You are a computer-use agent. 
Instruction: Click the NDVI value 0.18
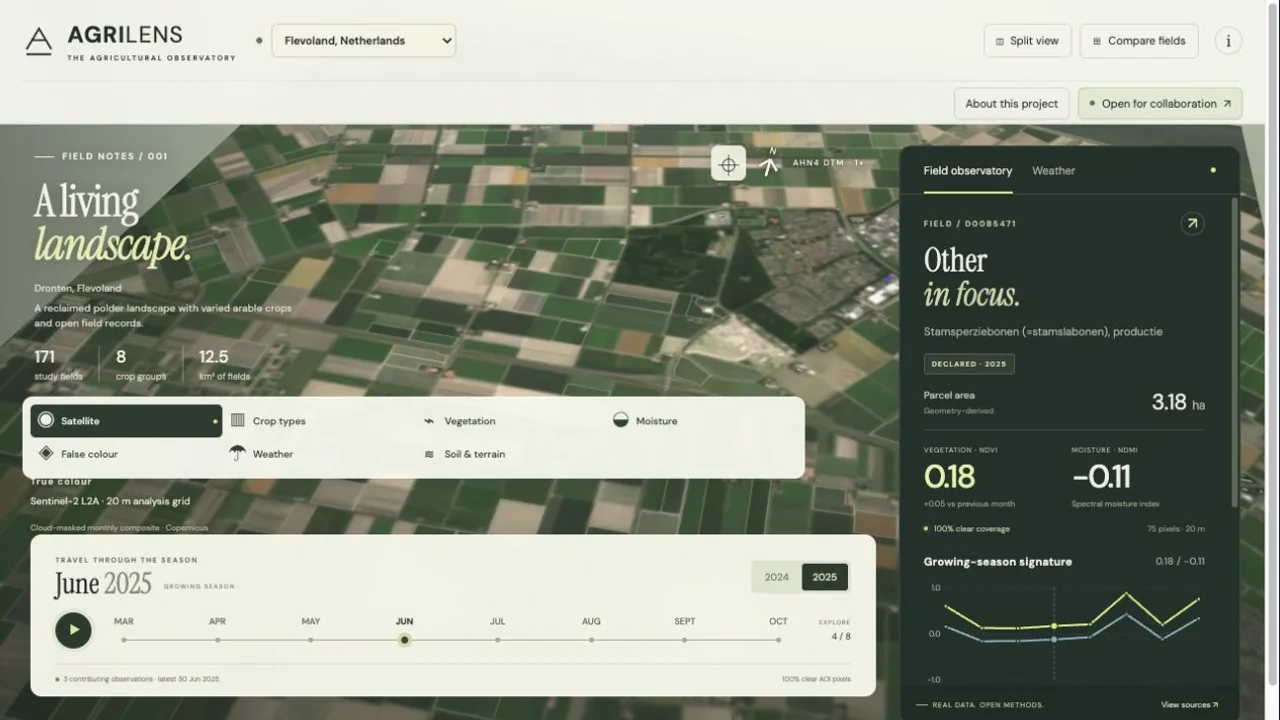[x=949, y=476]
